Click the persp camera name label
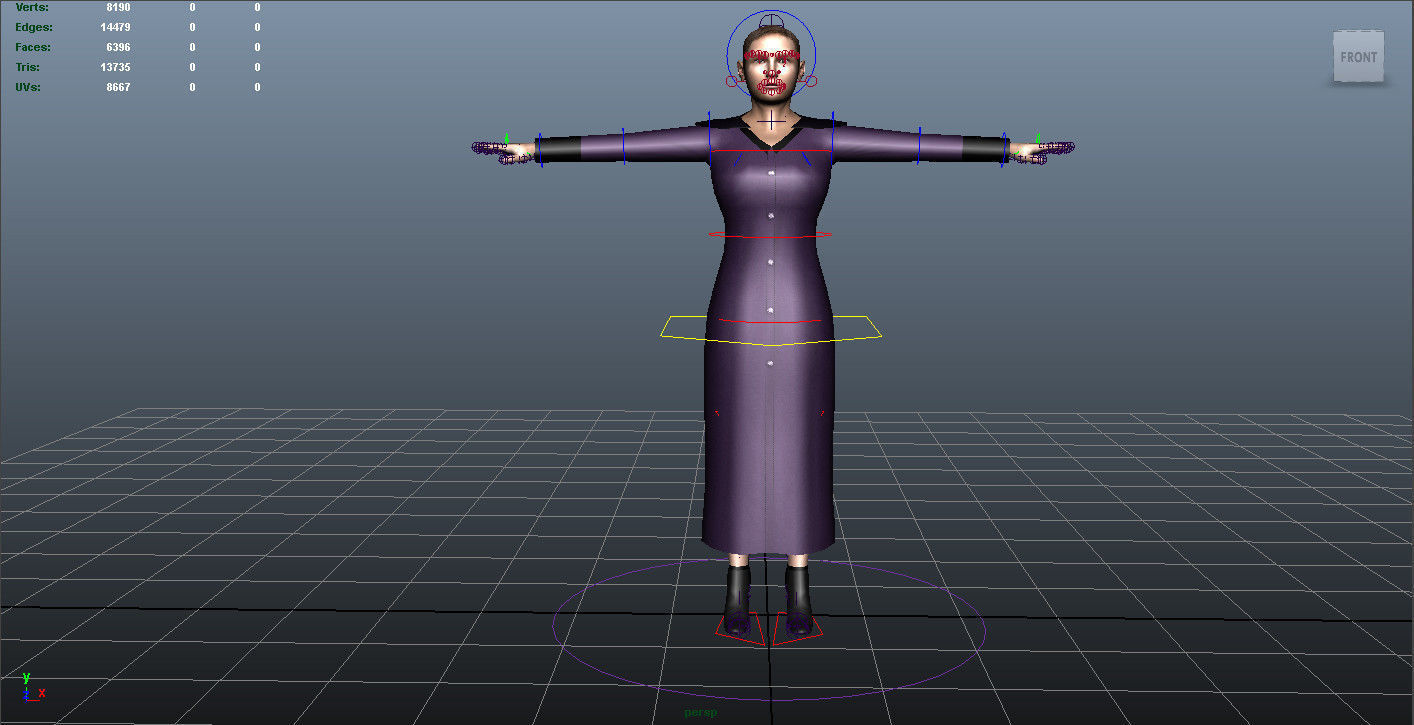 [x=701, y=713]
